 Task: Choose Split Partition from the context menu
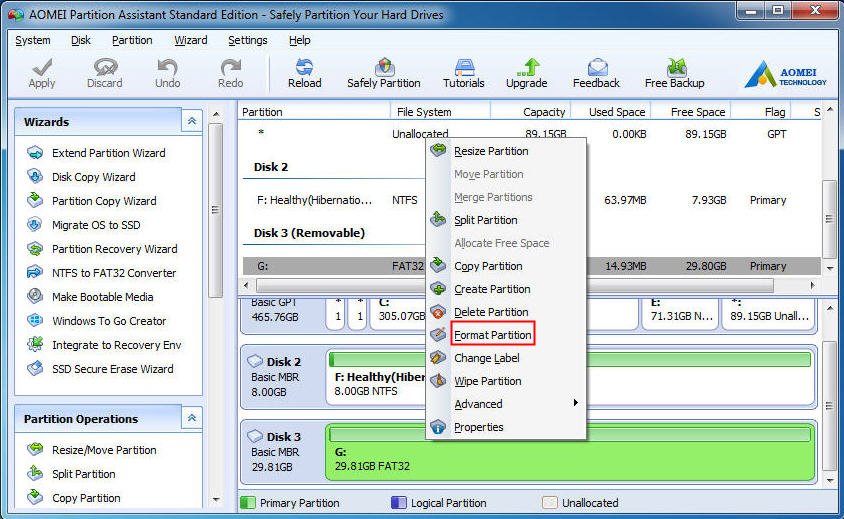506,220
